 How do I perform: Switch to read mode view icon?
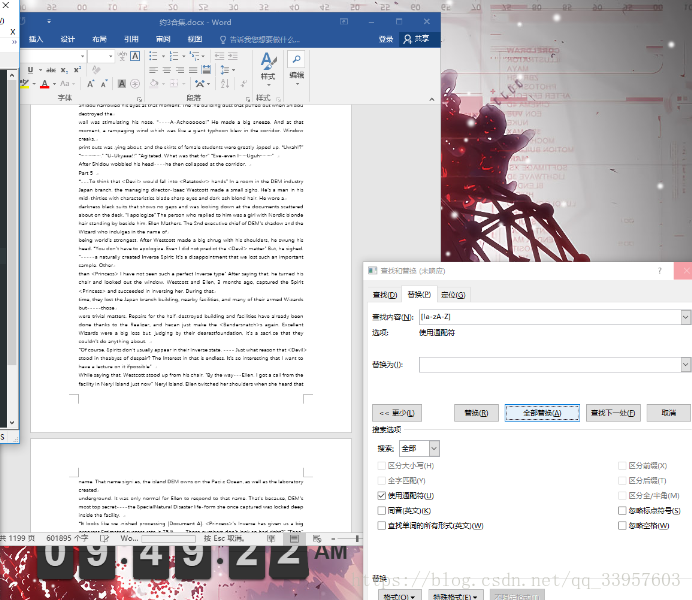click(271, 538)
